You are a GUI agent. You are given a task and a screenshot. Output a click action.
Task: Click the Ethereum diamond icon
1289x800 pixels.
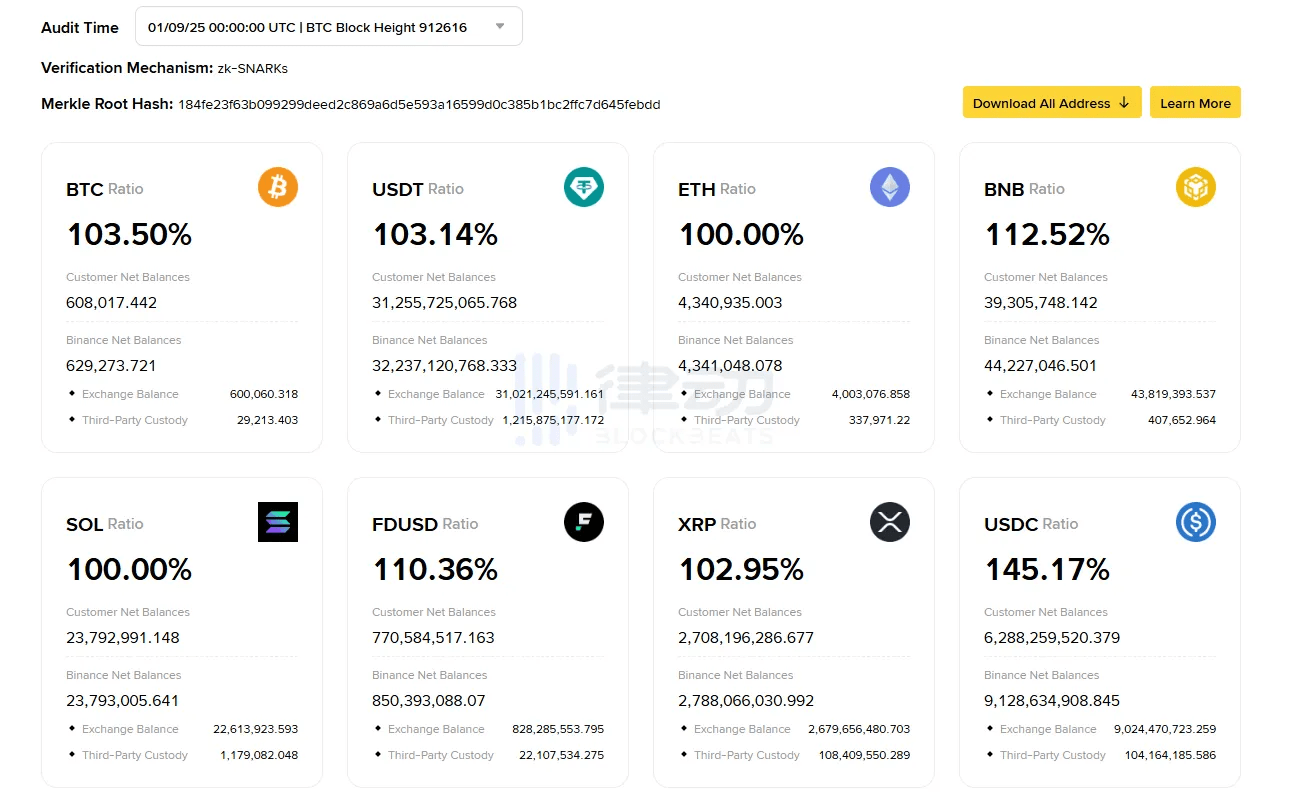(x=890, y=187)
